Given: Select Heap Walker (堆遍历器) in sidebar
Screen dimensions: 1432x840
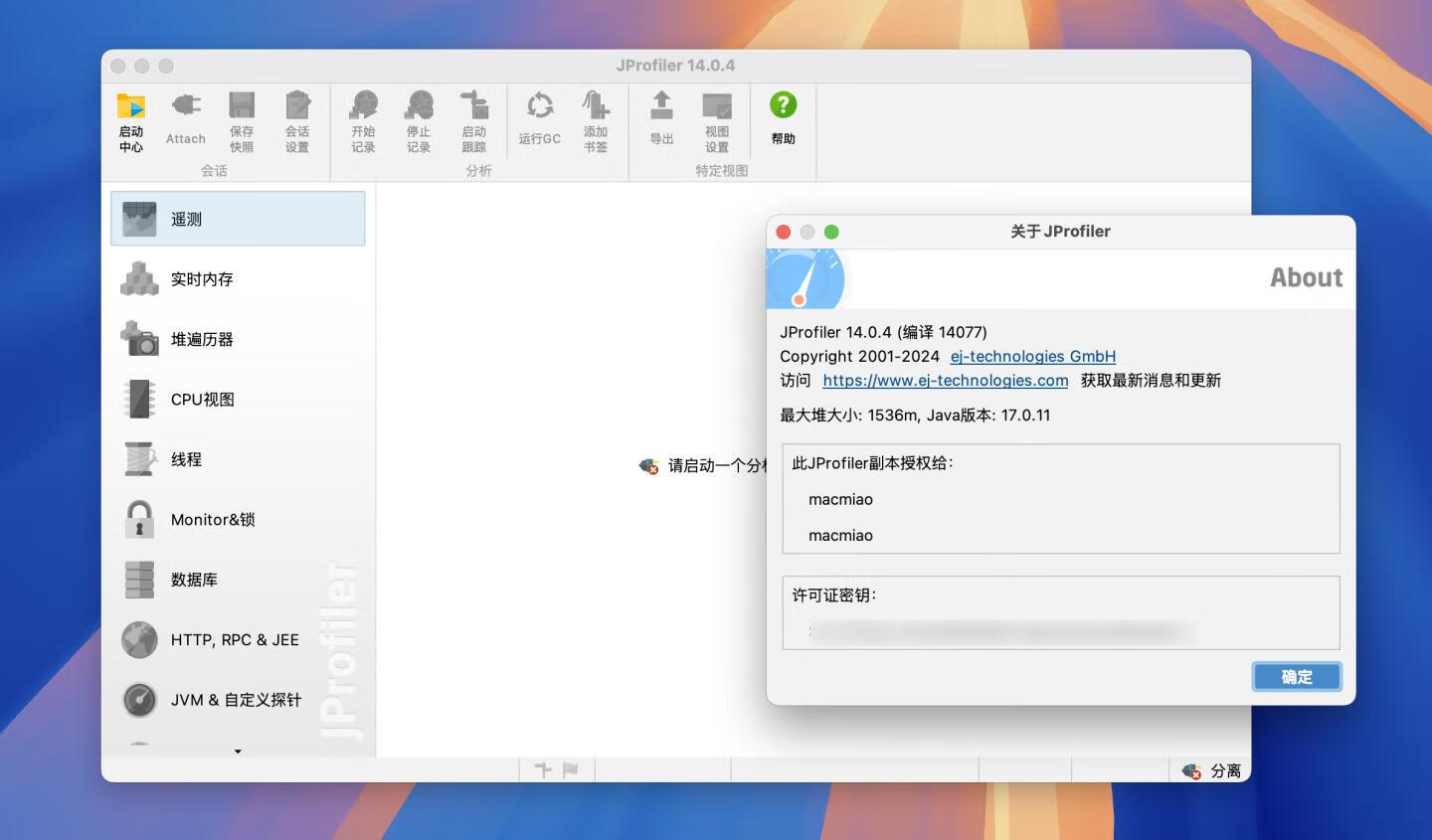Looking at the screenshot, I should (x=238, y=339).
